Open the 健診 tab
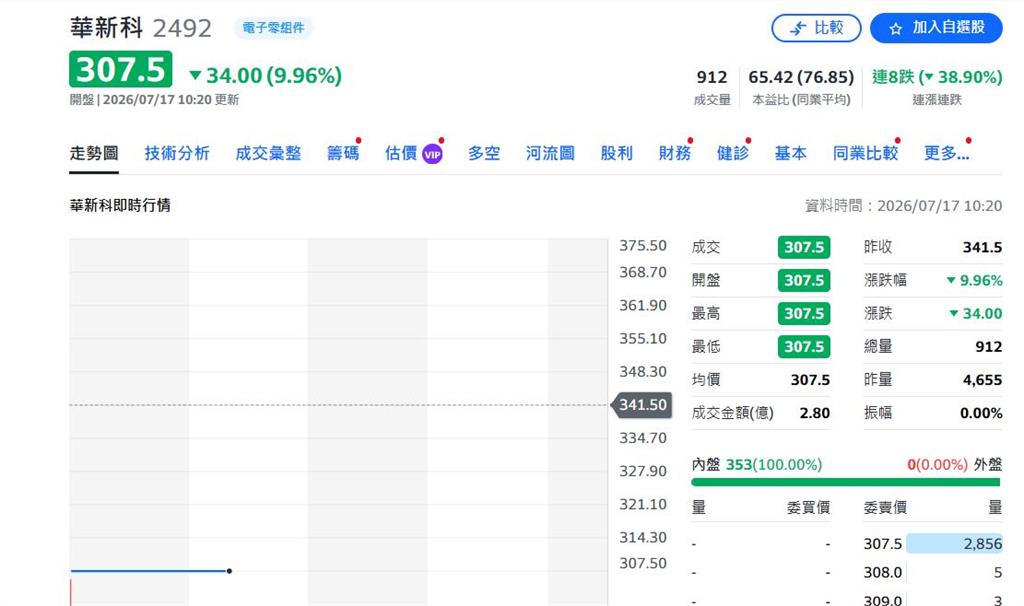 [x=733, y=153]
